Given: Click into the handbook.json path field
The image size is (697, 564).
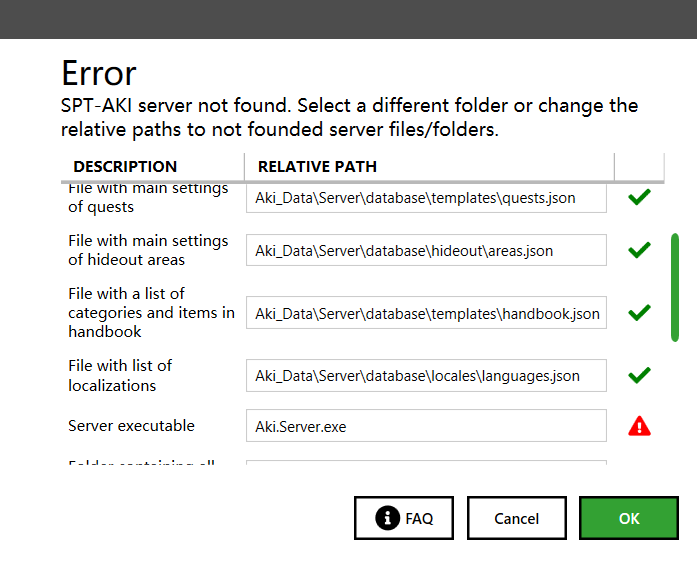Looking at the screenshot, I should point(426,313).
